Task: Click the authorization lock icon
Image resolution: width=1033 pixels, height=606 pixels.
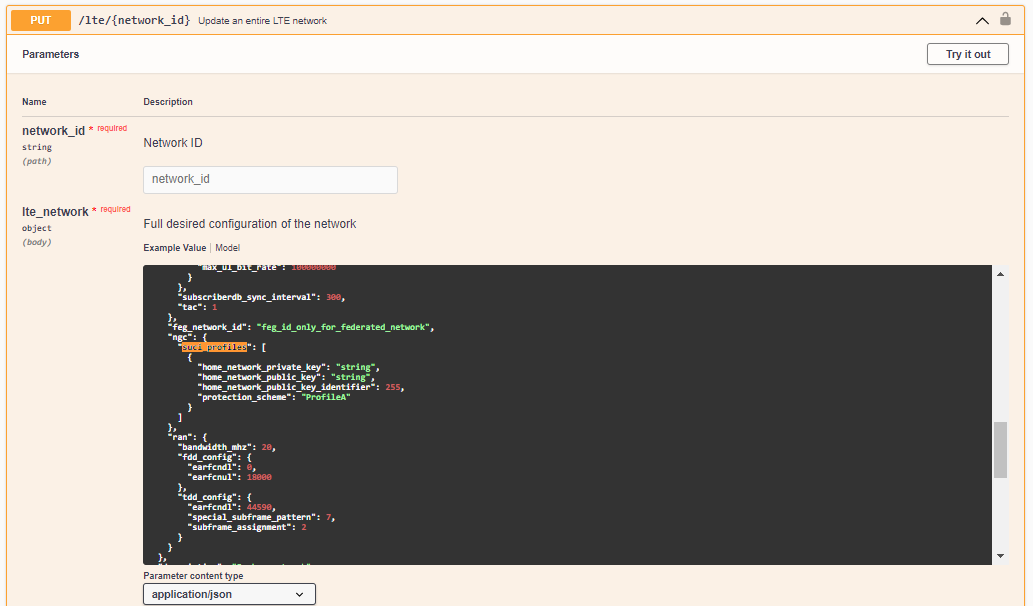Action: click(x=1005, y=19)
